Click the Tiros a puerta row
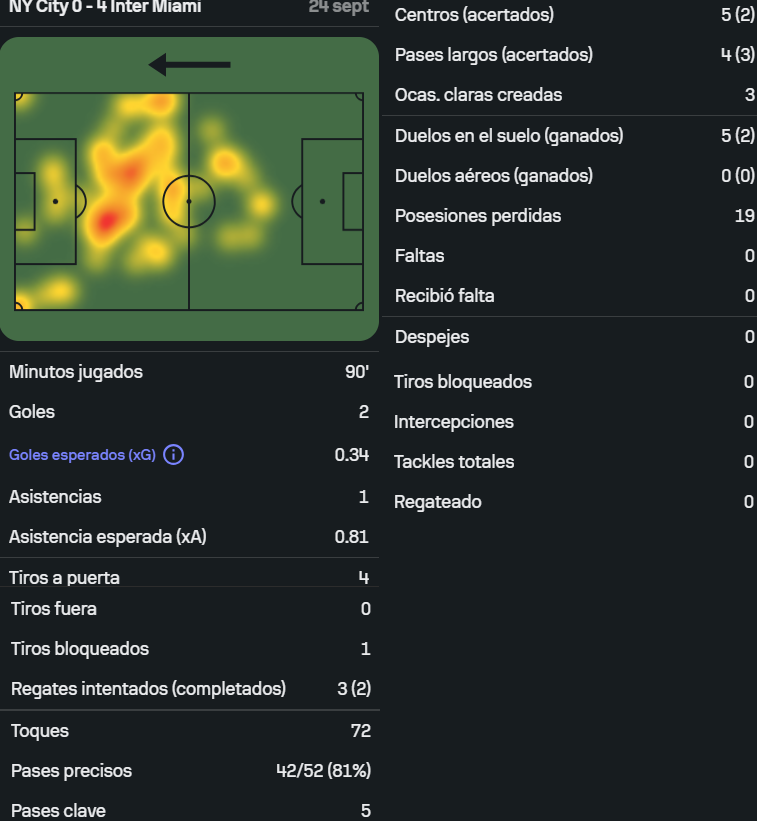The width and height of the screenshot is (757, 821). 189,577
